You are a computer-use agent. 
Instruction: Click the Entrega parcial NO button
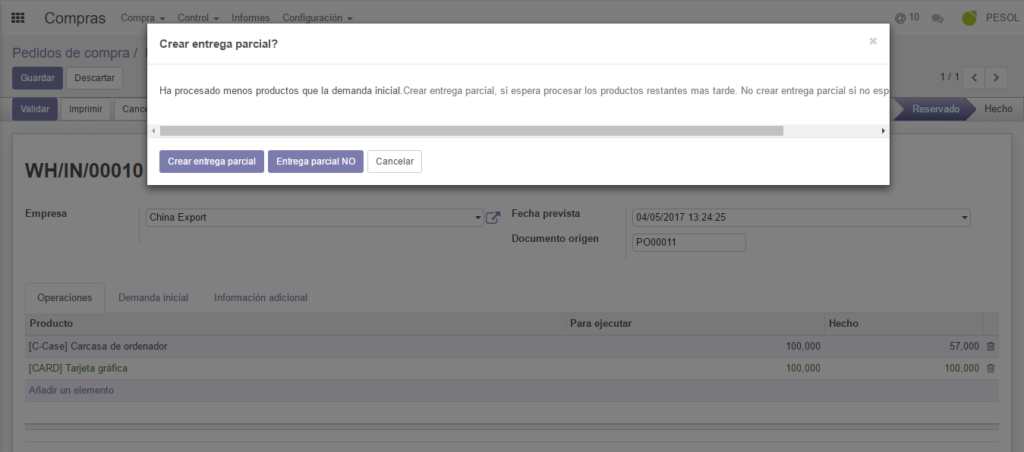pos(315,161)
